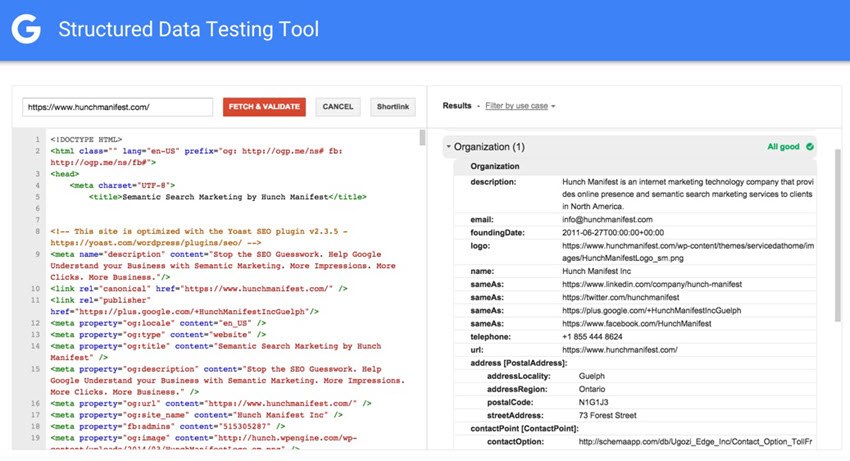This screenshot has height=461, width=850.
Task: Click the title tag code line
Action: pyautogui.click(x=228, y=197)
